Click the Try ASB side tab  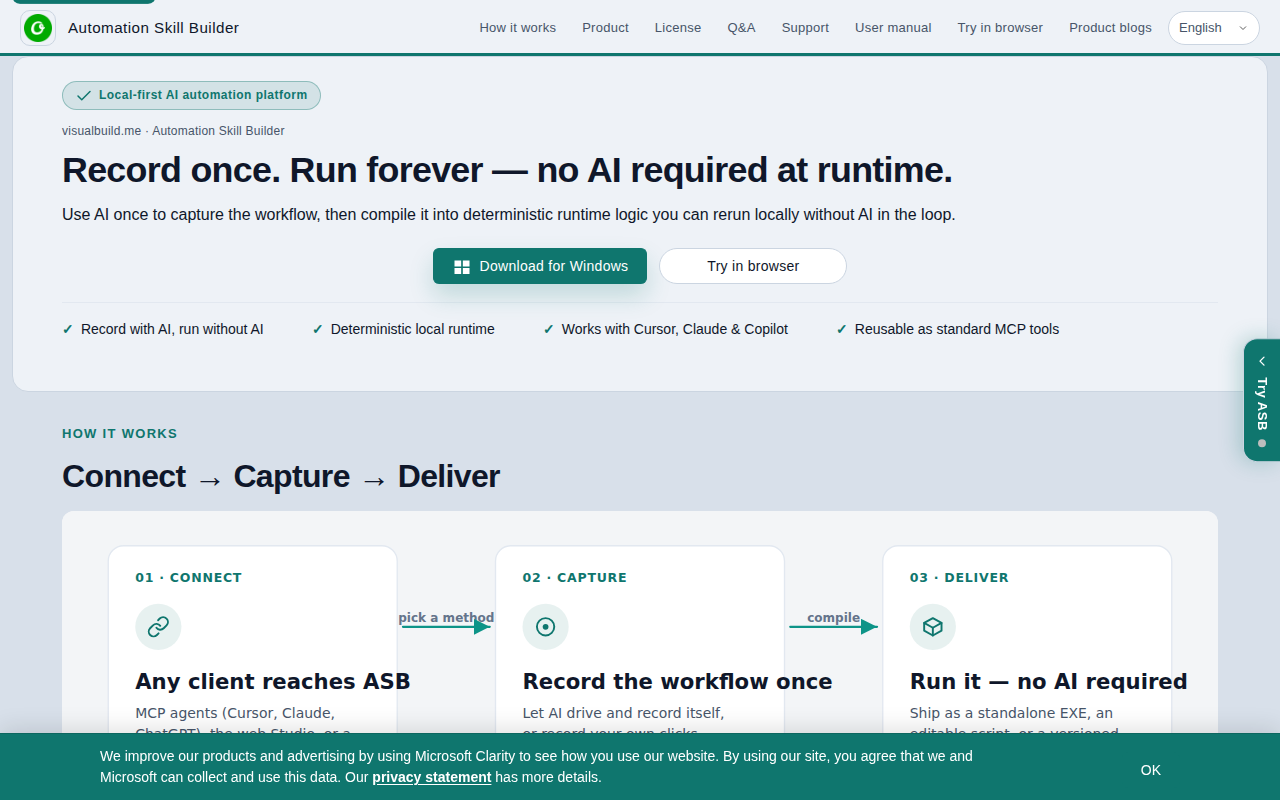1262,400
